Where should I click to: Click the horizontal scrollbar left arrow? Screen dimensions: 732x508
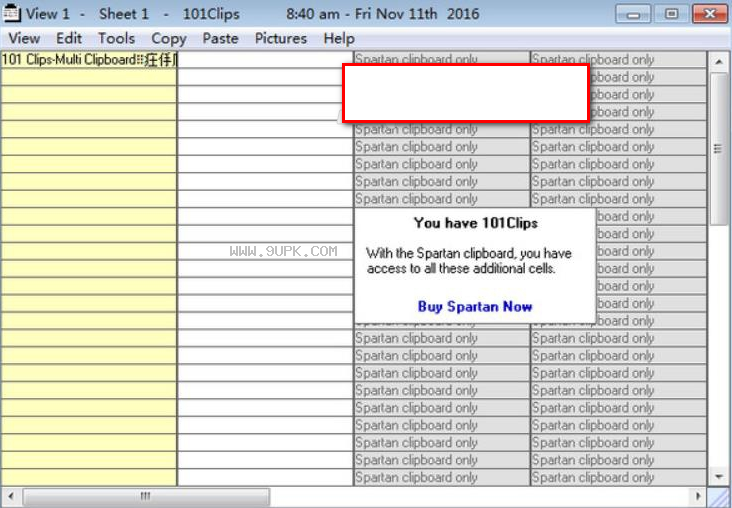tap(11, 496)
